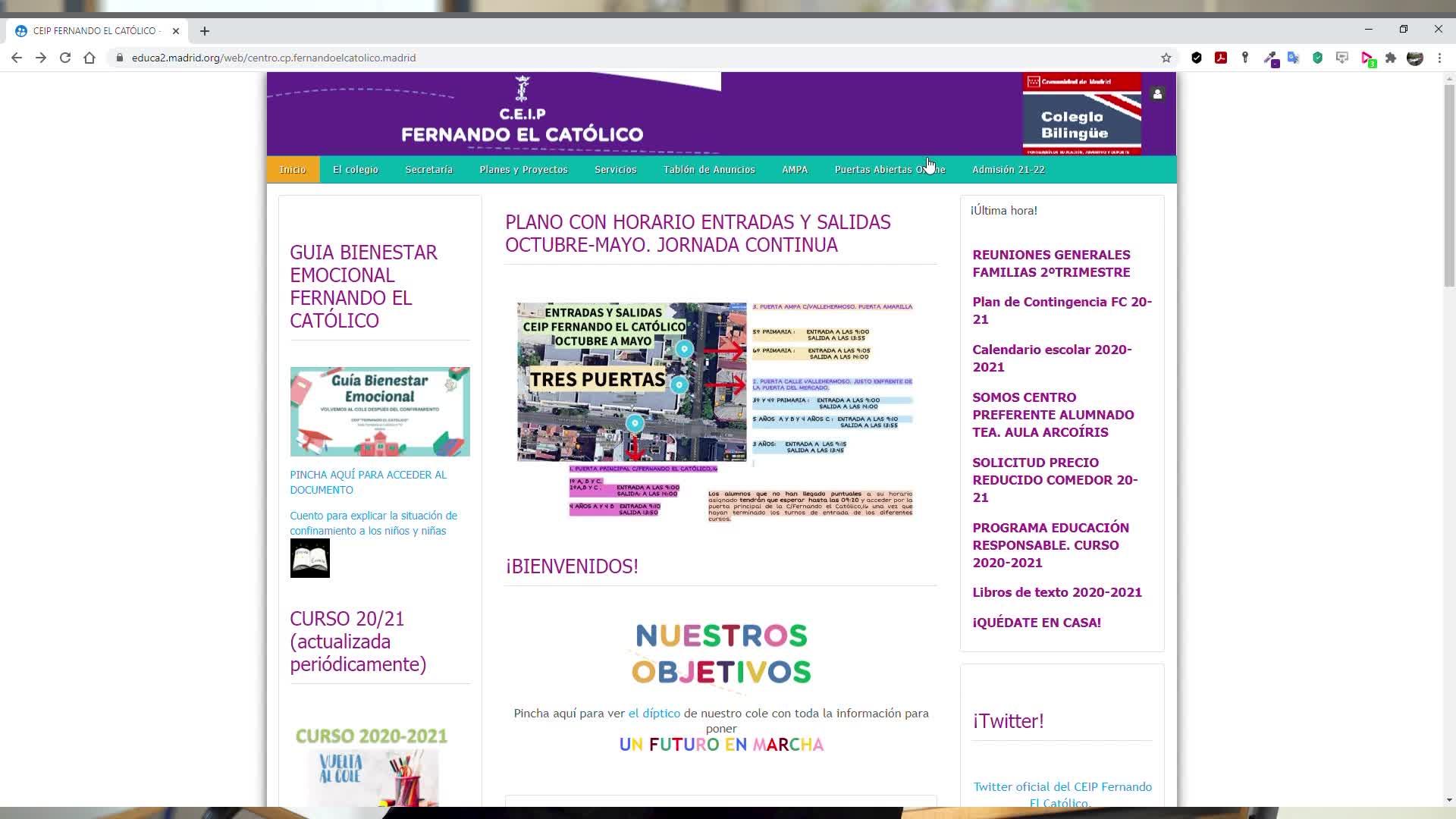Open the black shield checkmark extension
1456x819 pixels.
(x=1197, y=58)
